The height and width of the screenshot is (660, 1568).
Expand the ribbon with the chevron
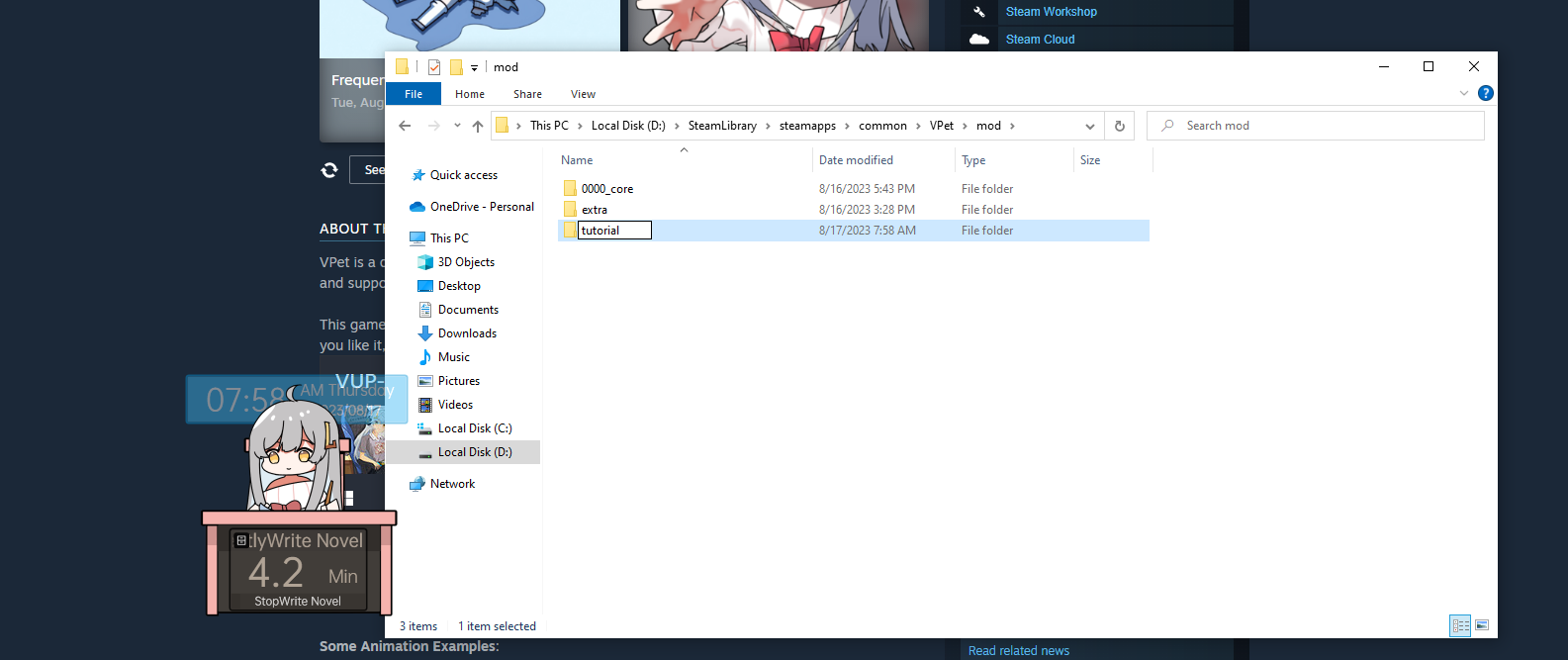pos(1464,93)
